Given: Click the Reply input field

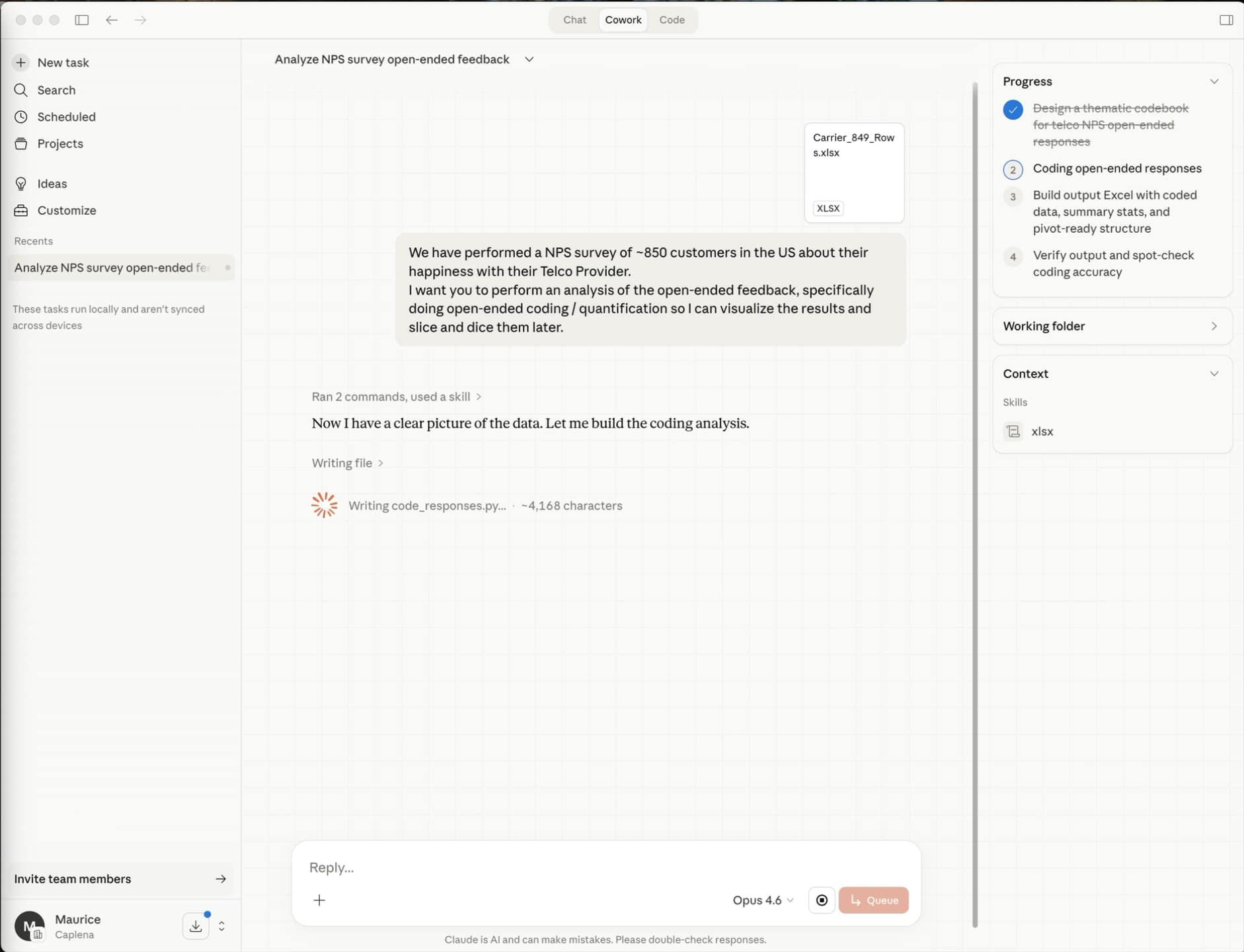Looking at the screenshot, I should coord(606,867).
